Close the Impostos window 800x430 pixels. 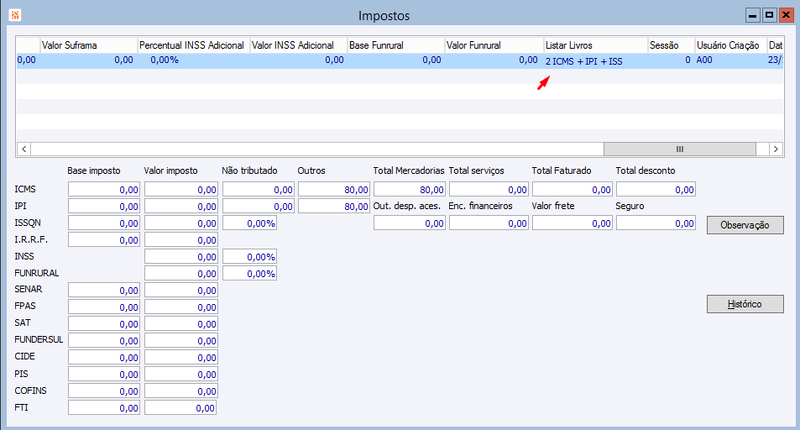point(786,15)
